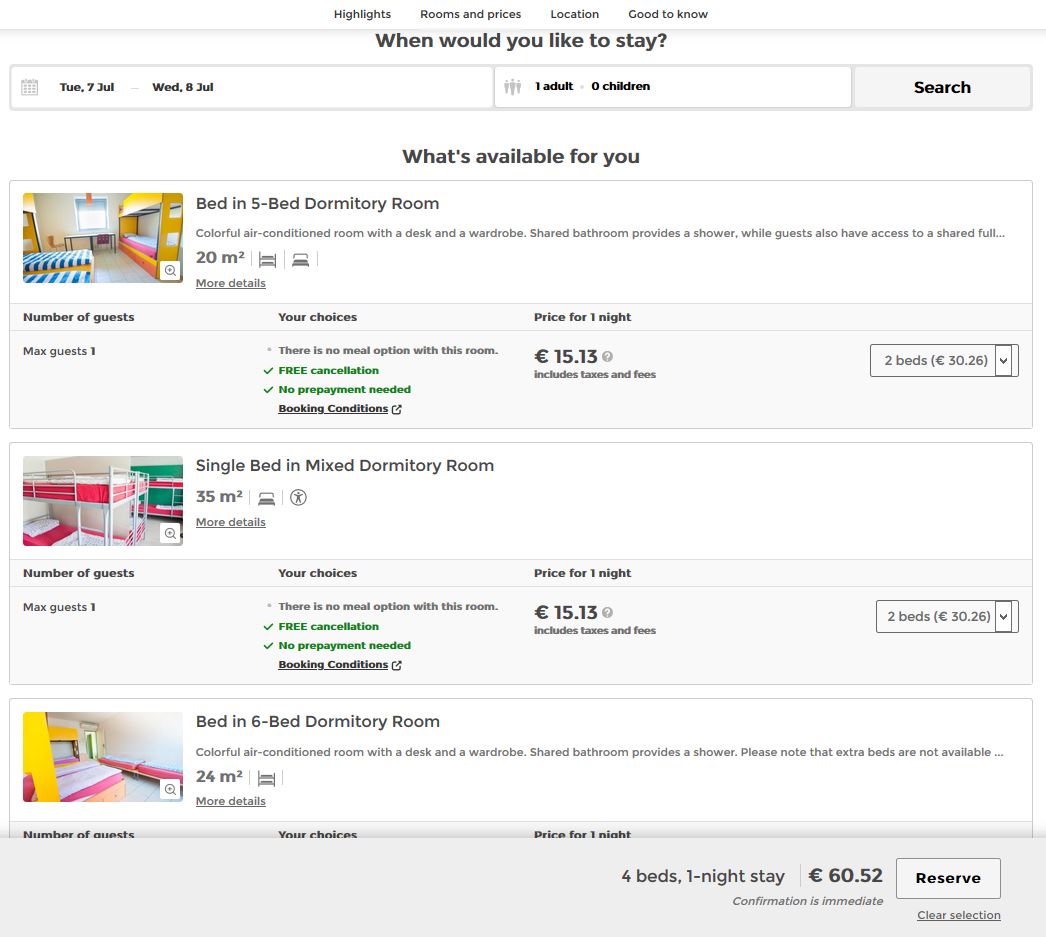1046x937 pixels.
Task: Go to Rooms and prices tab
Action: coord(470,14)
